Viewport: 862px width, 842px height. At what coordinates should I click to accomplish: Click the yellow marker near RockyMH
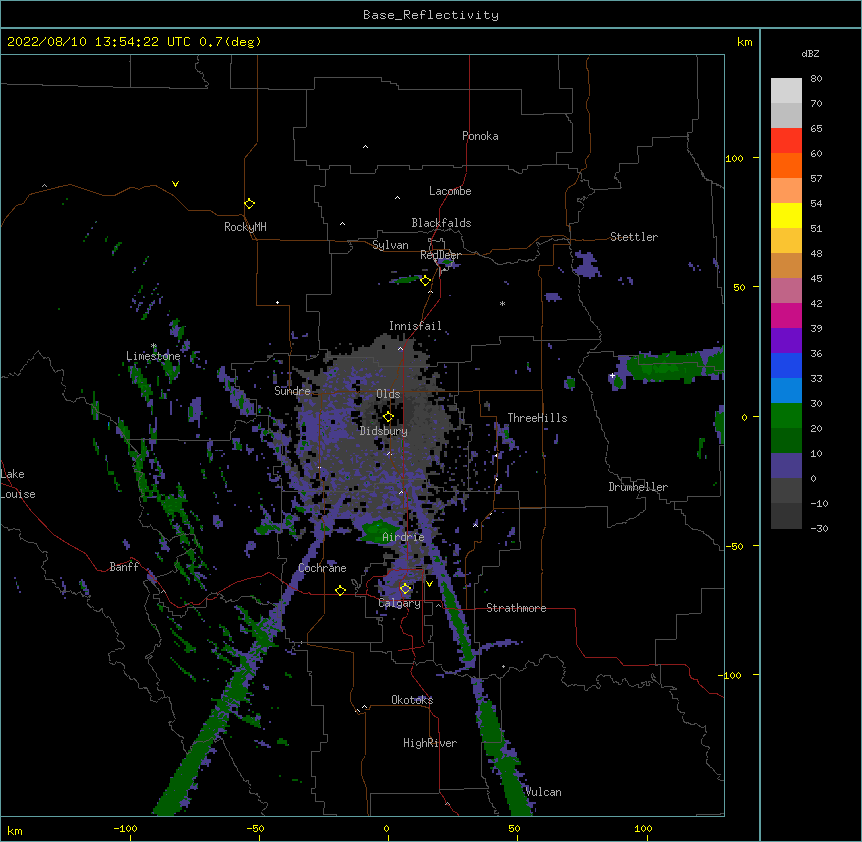[249, 204]
